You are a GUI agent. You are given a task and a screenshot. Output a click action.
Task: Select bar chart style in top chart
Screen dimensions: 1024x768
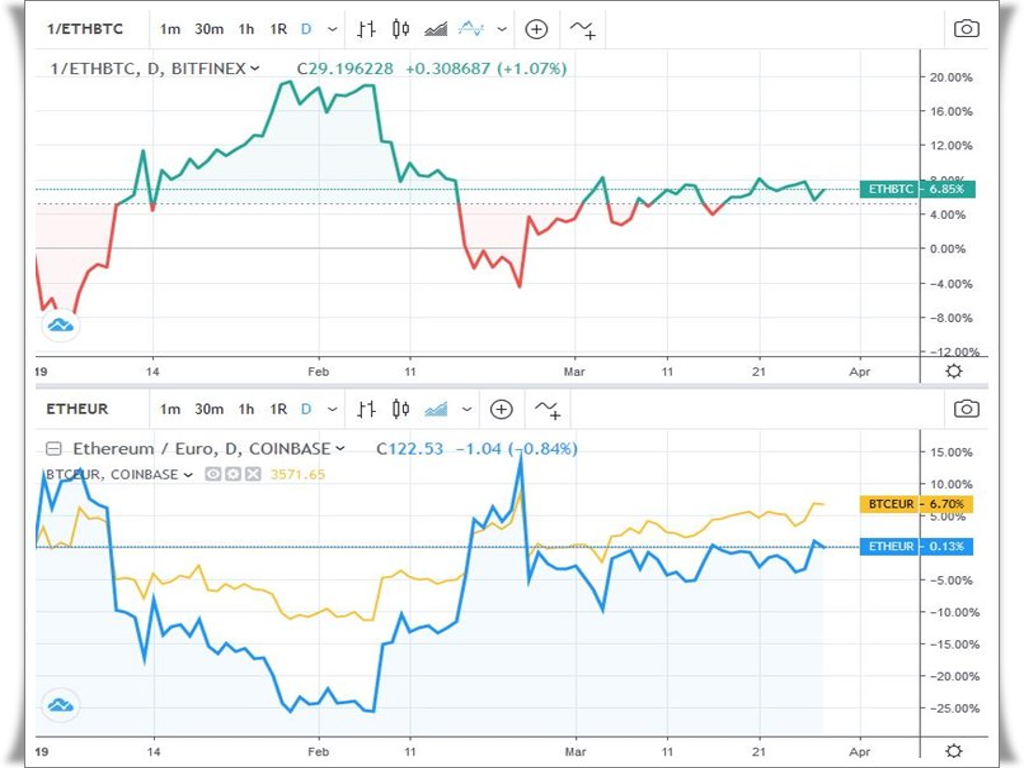tap(366, 29)
